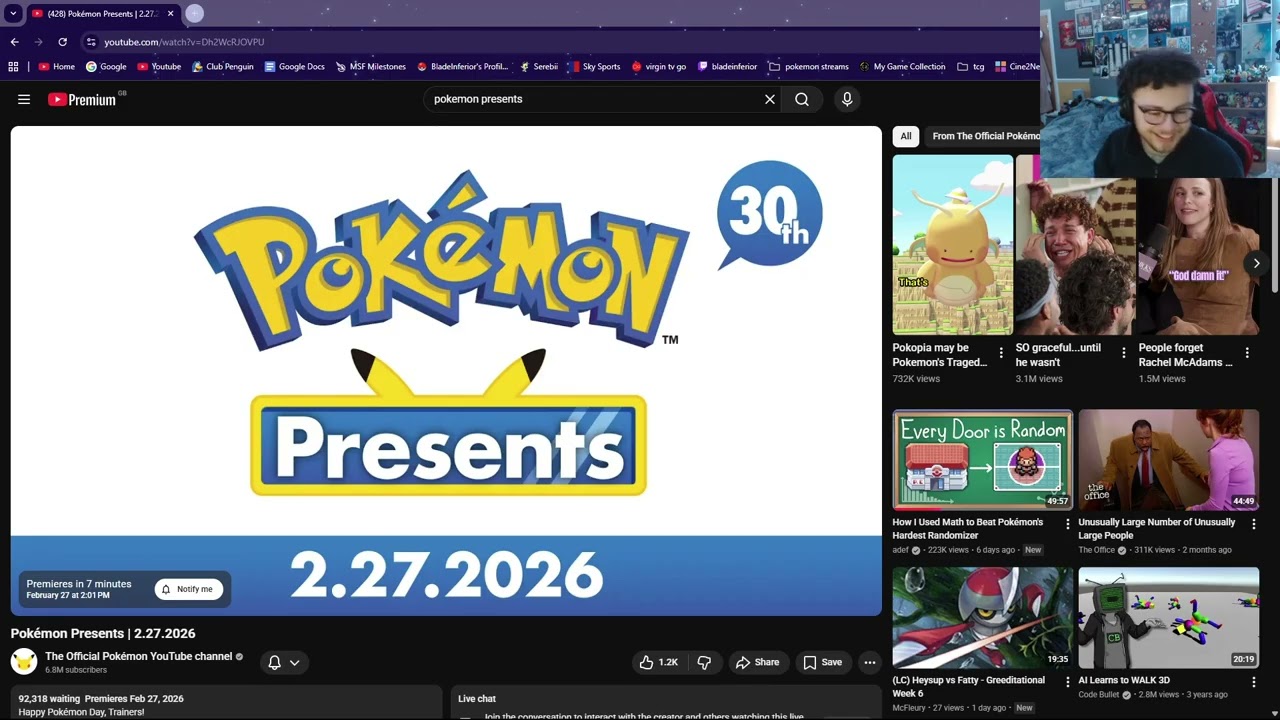Click the address bar URL
This screenshot has width=1280, height=720.
[x=184, y=42]
